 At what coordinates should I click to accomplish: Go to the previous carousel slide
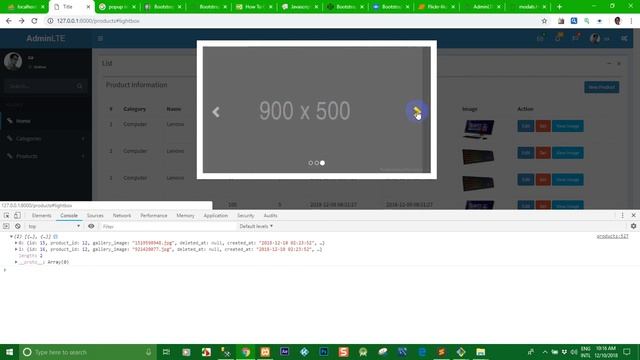point(216,112)
